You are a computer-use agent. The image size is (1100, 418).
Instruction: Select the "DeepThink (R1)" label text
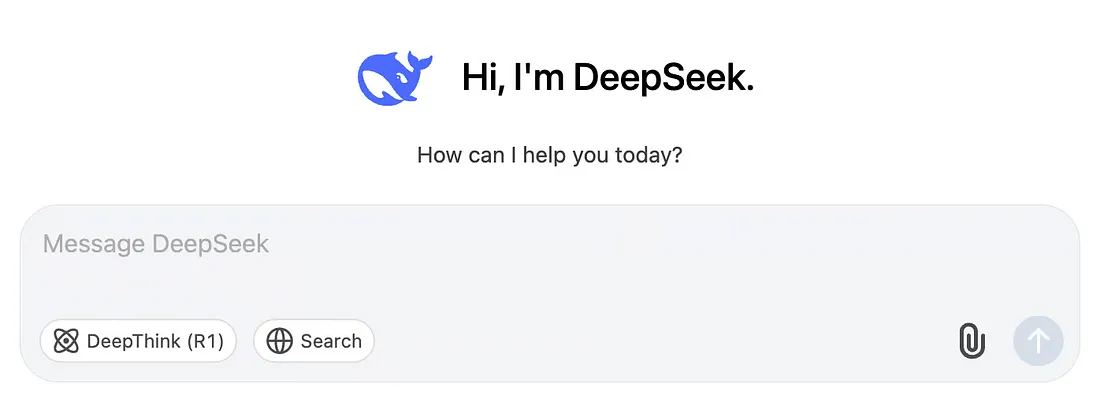pyautogui.click(x=155, y=342)
